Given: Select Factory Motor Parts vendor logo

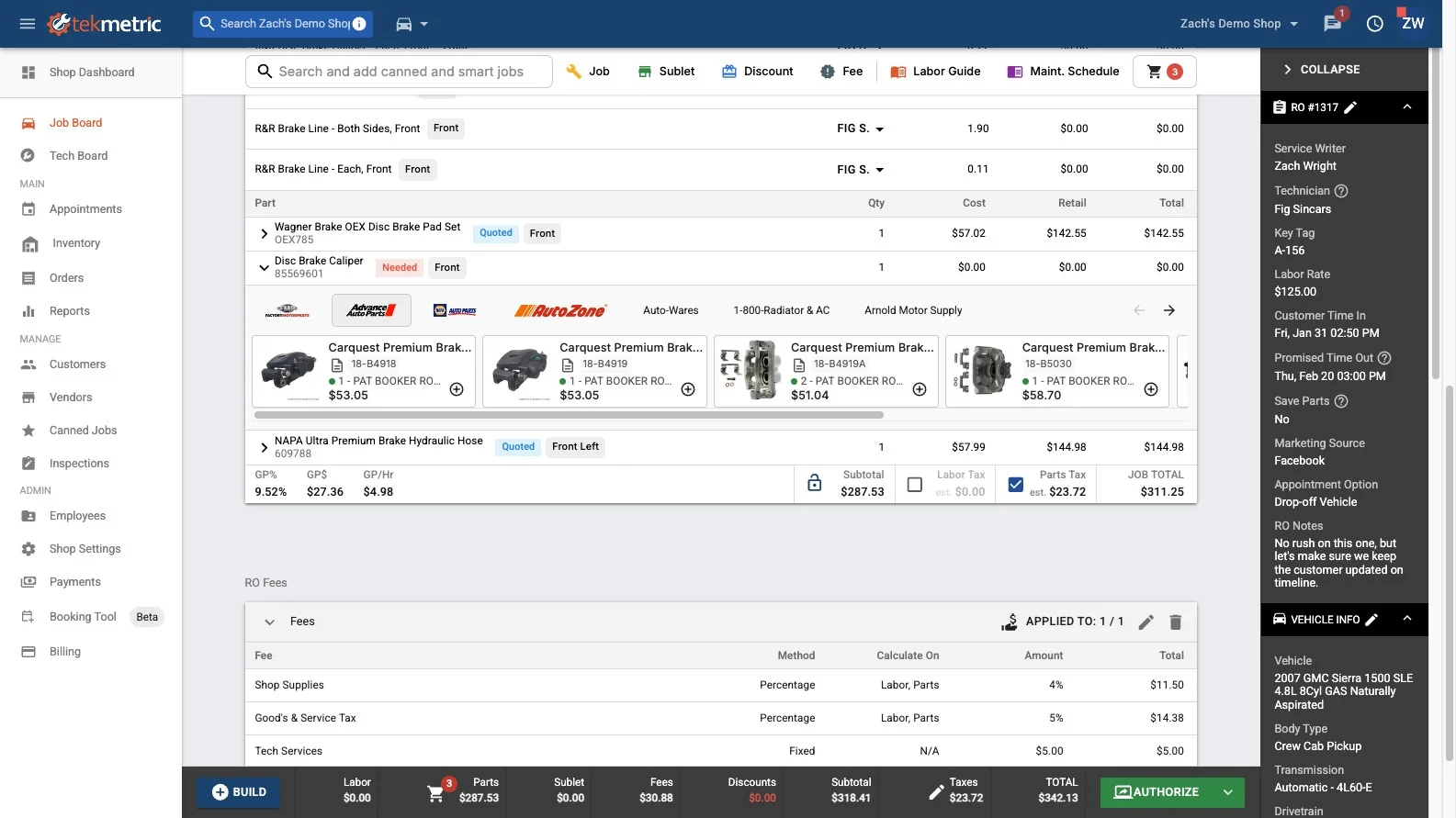Looking at the screenshot, I should (x=288, y=310).
